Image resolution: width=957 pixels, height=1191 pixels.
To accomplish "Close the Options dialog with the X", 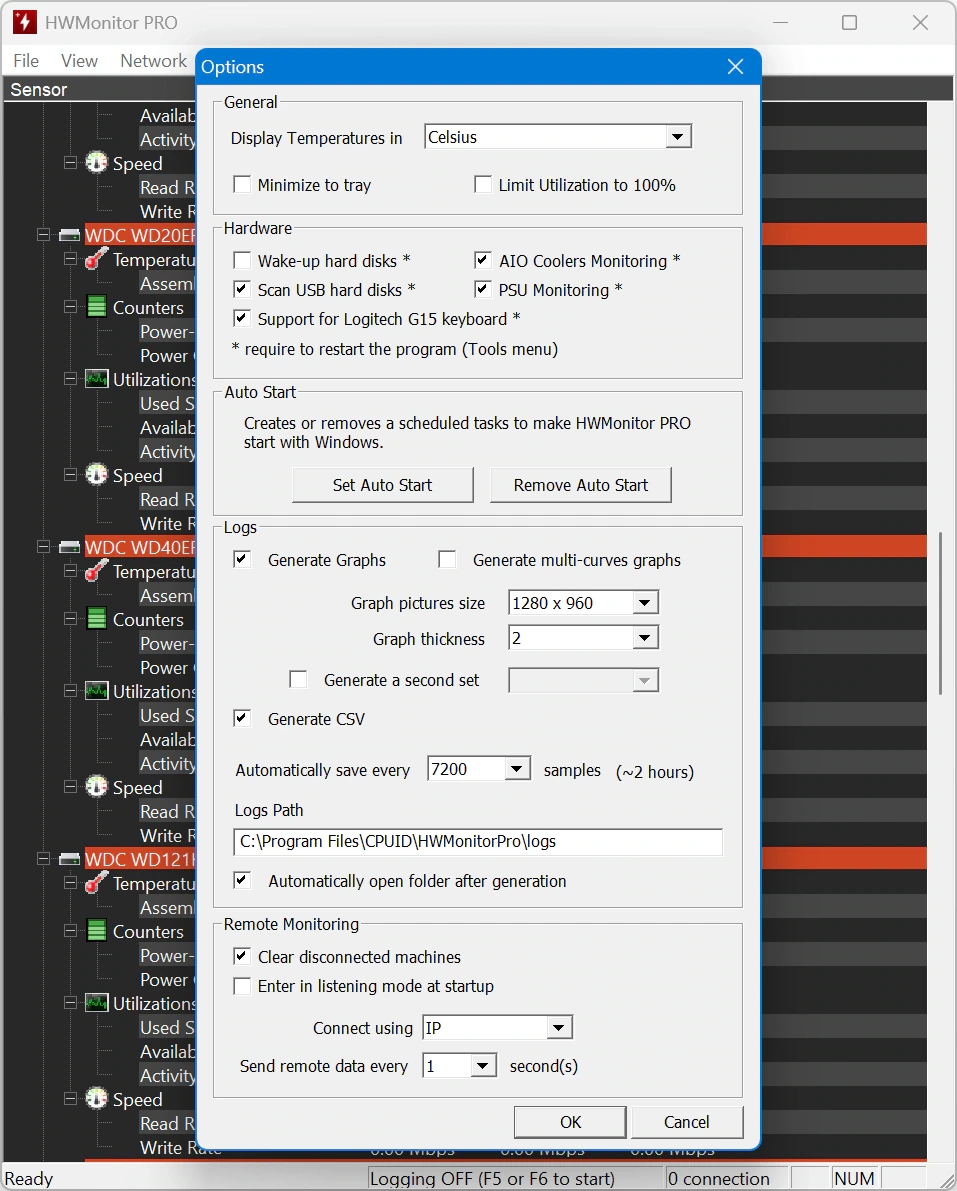I will click(x=735, y=67).
